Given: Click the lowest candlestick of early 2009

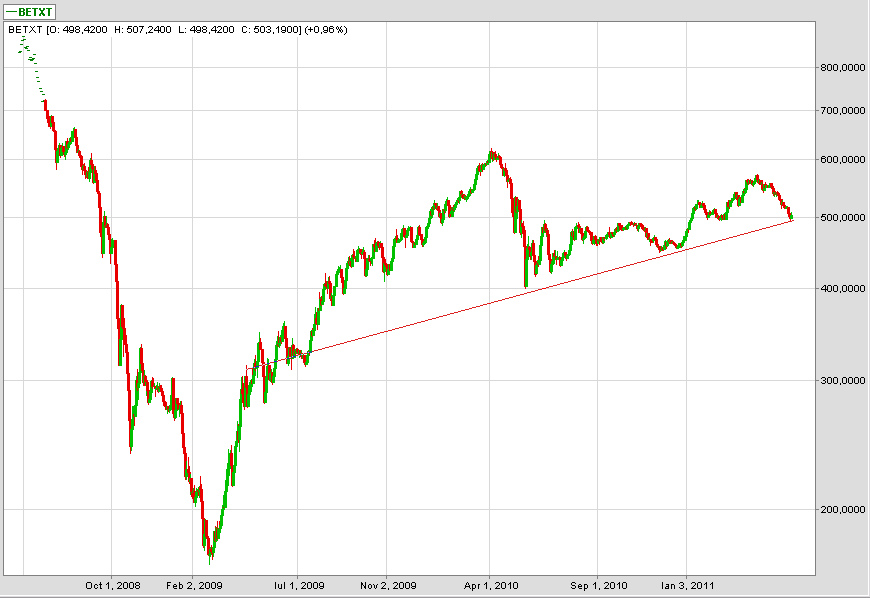Looking at the screenshot, I should click(x=210, y=548).
